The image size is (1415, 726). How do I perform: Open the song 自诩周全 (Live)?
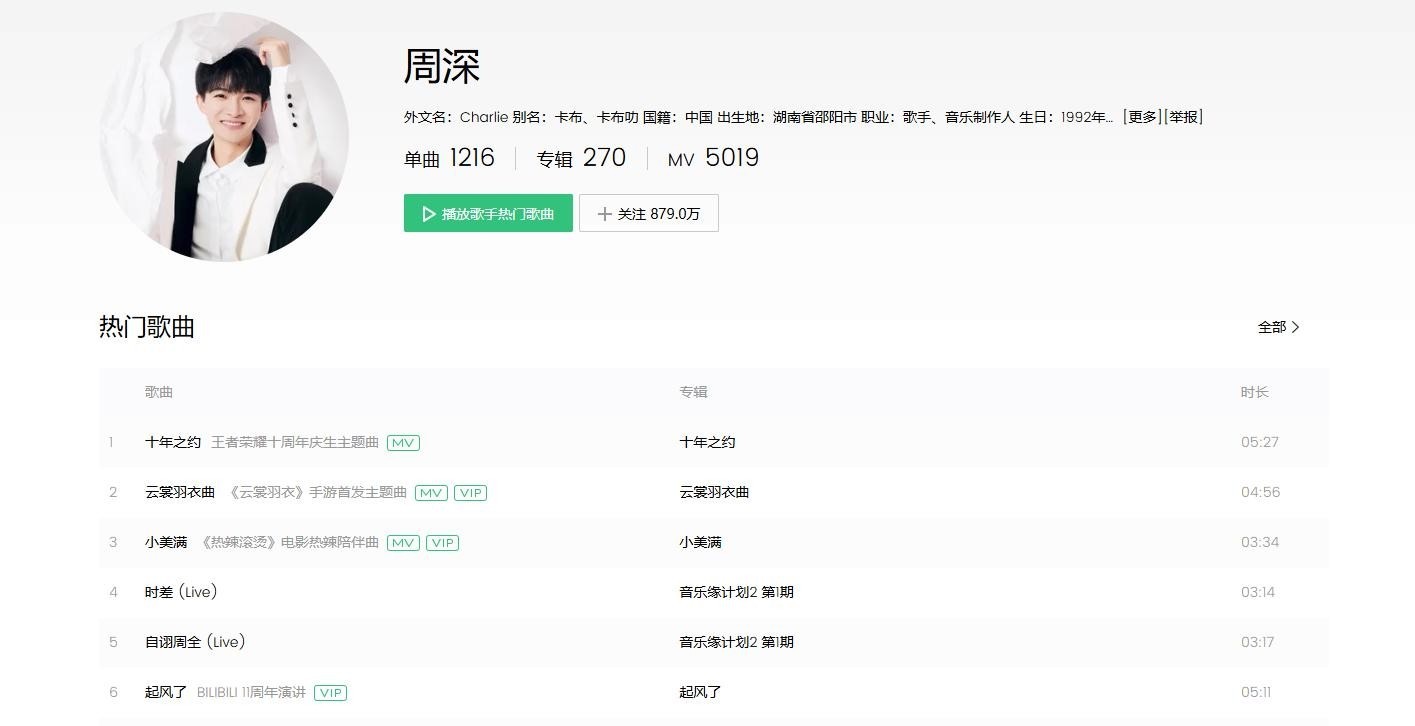pyautogui.click(x=195, y=642)
